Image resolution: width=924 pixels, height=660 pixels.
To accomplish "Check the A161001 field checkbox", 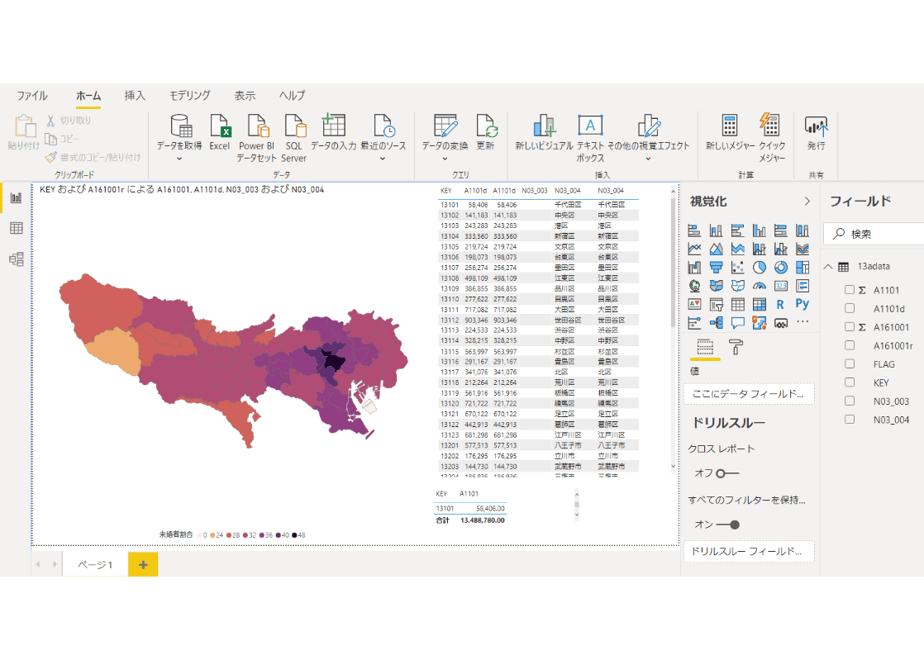I will pyautogui.click(x=849, y=326).
